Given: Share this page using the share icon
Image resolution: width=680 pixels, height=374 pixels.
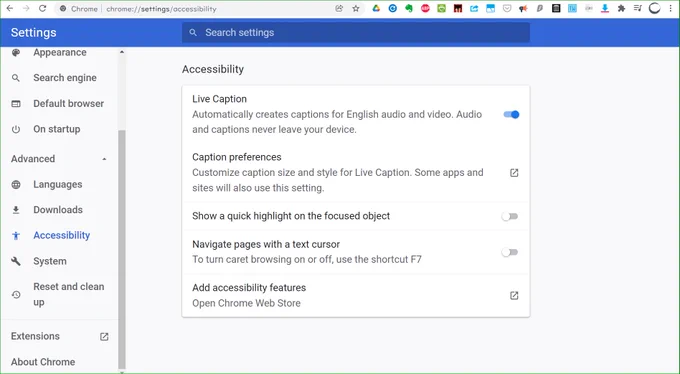Looking at the screenshot, I should (x=339, y=8).
